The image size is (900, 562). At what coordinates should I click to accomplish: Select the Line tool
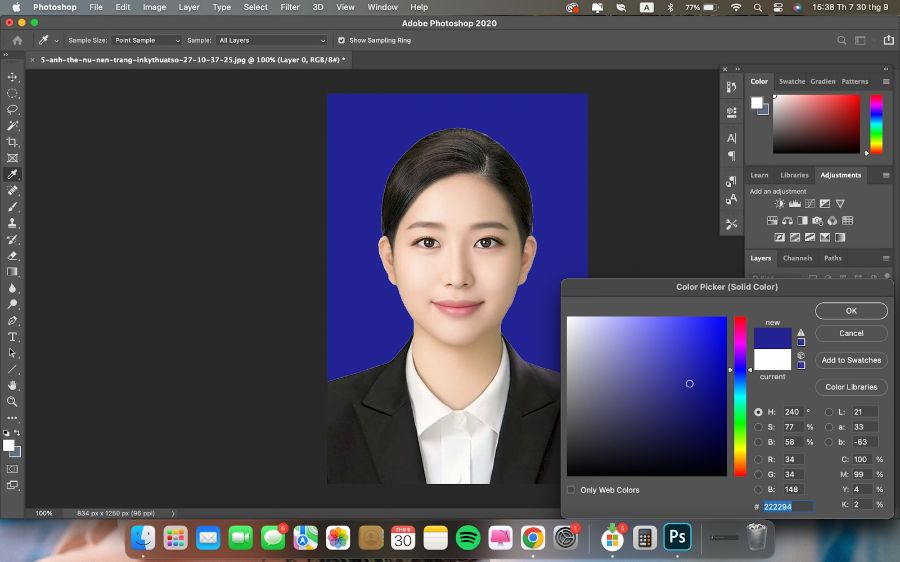(12, 369)
